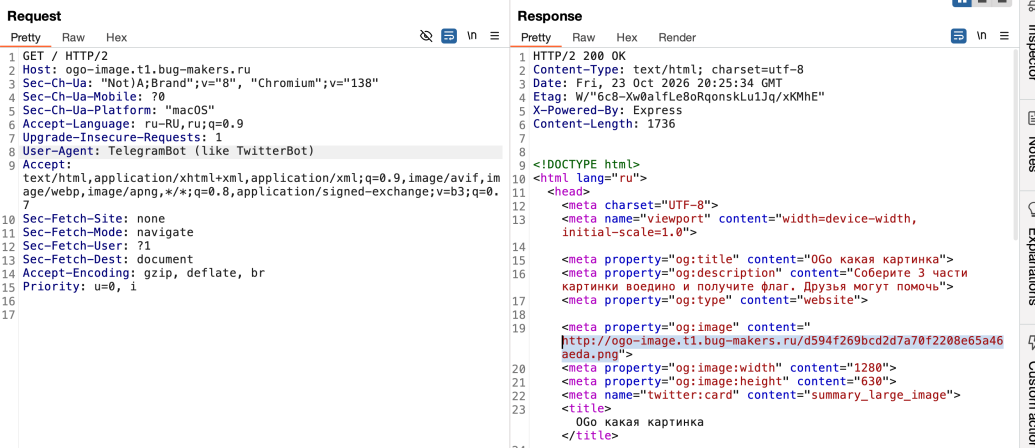Click the Date response header line
1035x448 pixels.
click(657, 83)
